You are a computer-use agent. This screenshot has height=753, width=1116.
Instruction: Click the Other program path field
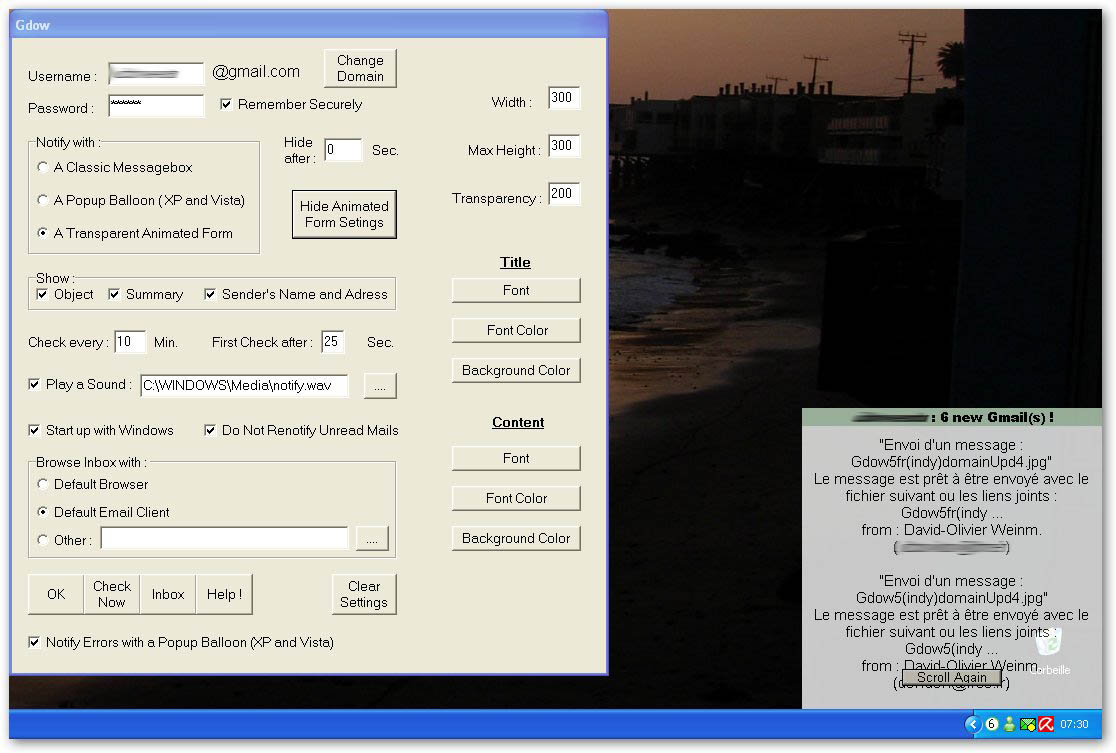point(224,538)
